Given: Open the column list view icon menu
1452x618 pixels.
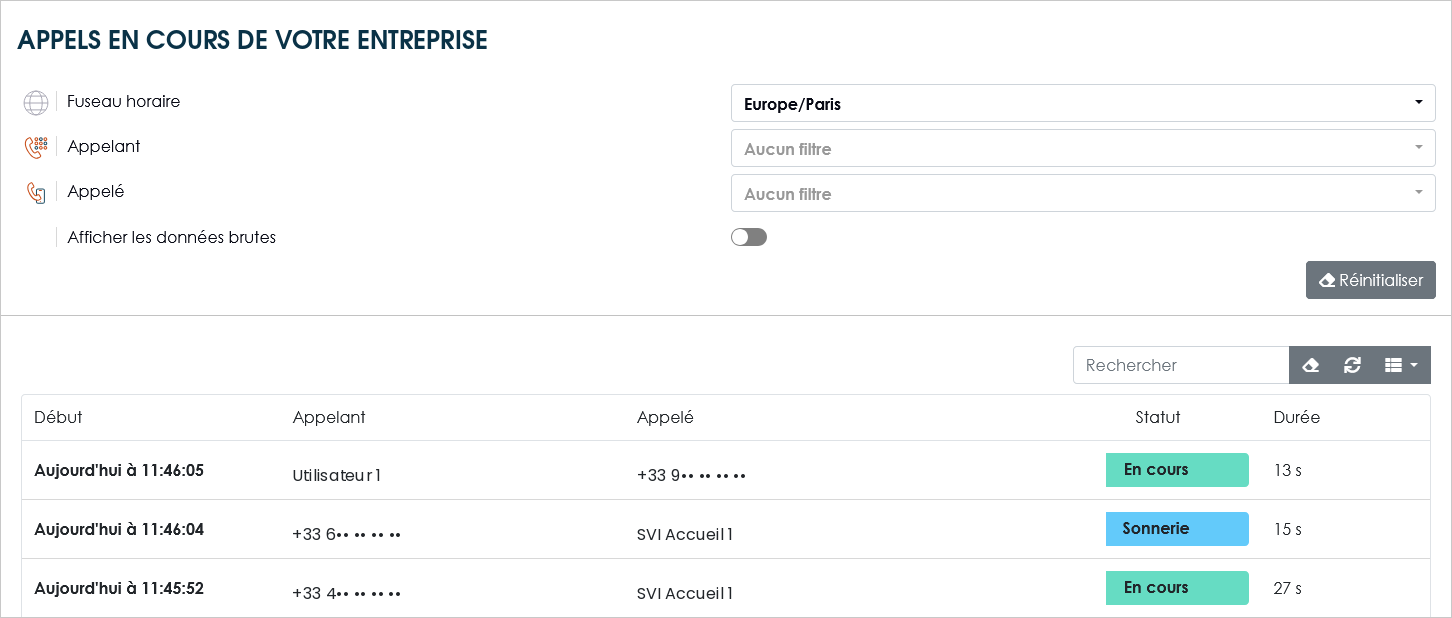Looking at the screenshot, I should tap(1401, 365).
